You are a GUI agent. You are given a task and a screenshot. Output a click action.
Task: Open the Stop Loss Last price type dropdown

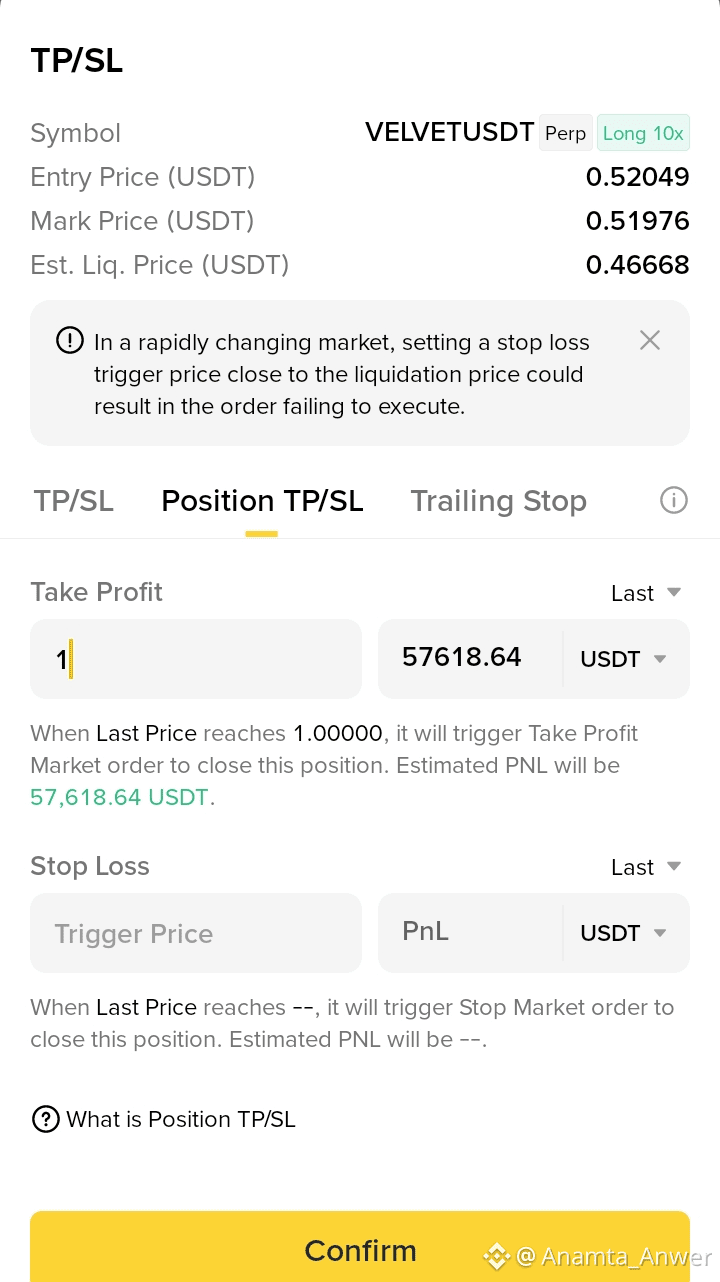646,867
